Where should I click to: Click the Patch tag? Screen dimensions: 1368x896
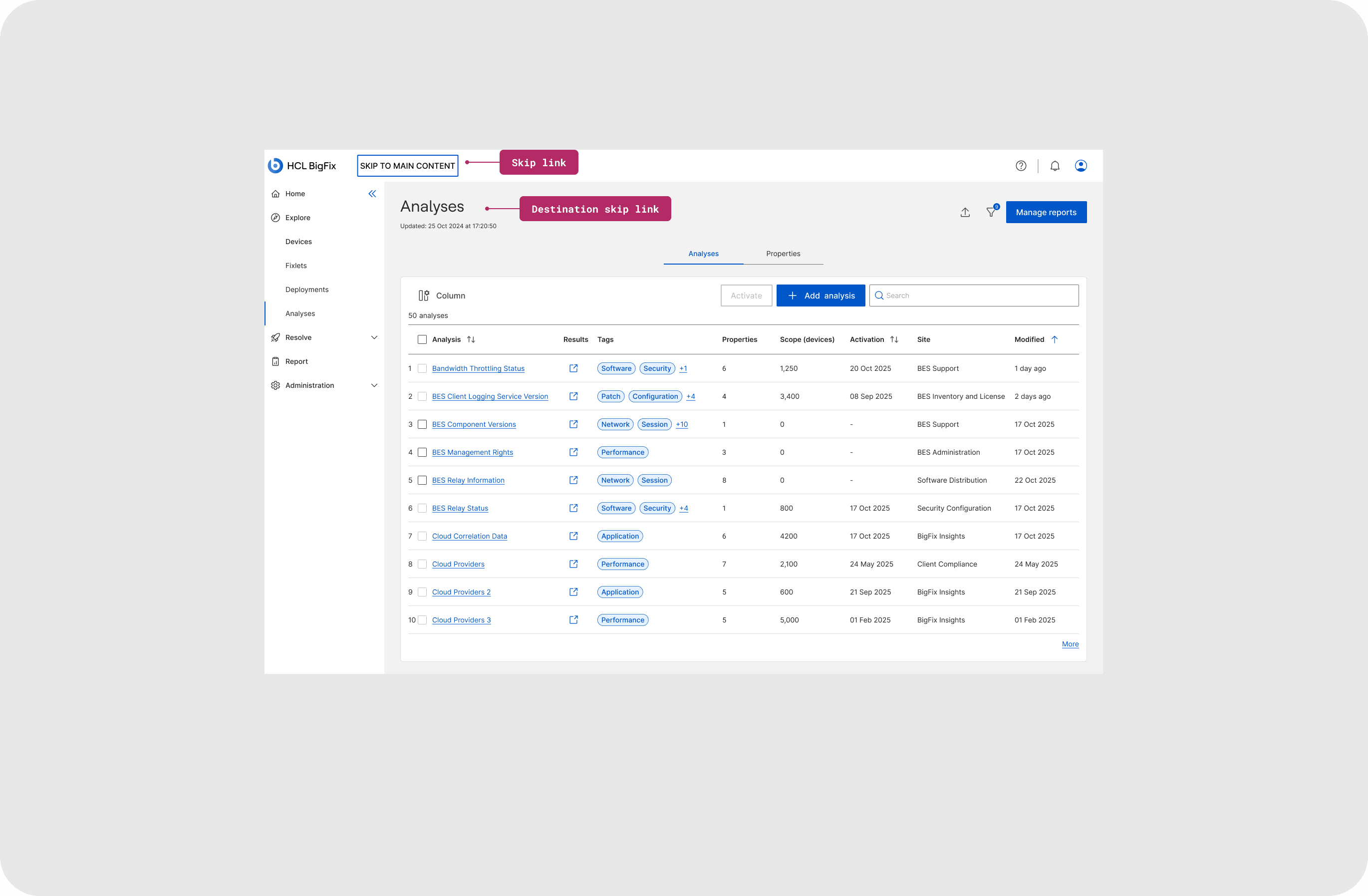pos(610,396)
